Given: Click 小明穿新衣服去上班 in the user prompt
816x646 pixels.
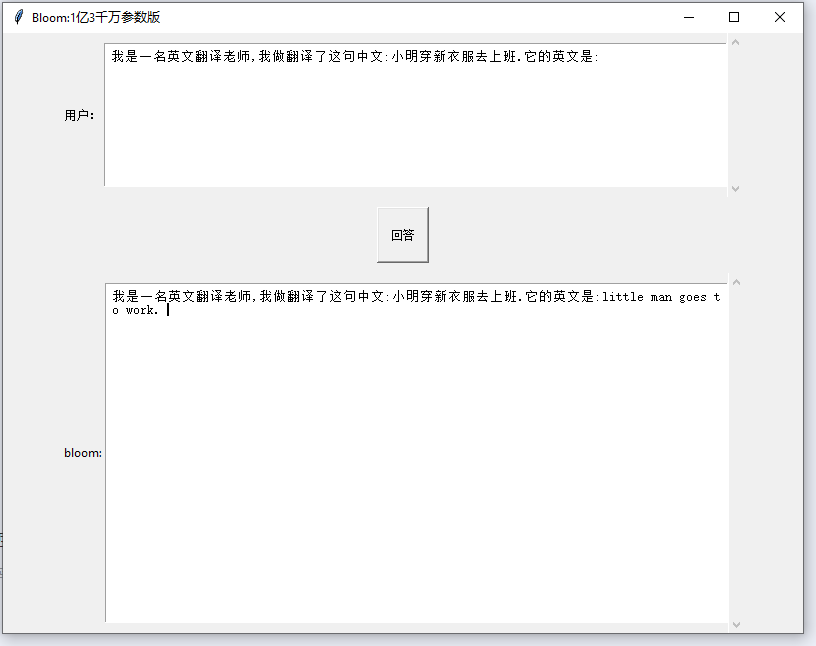Looking at the screenshot, I should [x=454, y=56].
